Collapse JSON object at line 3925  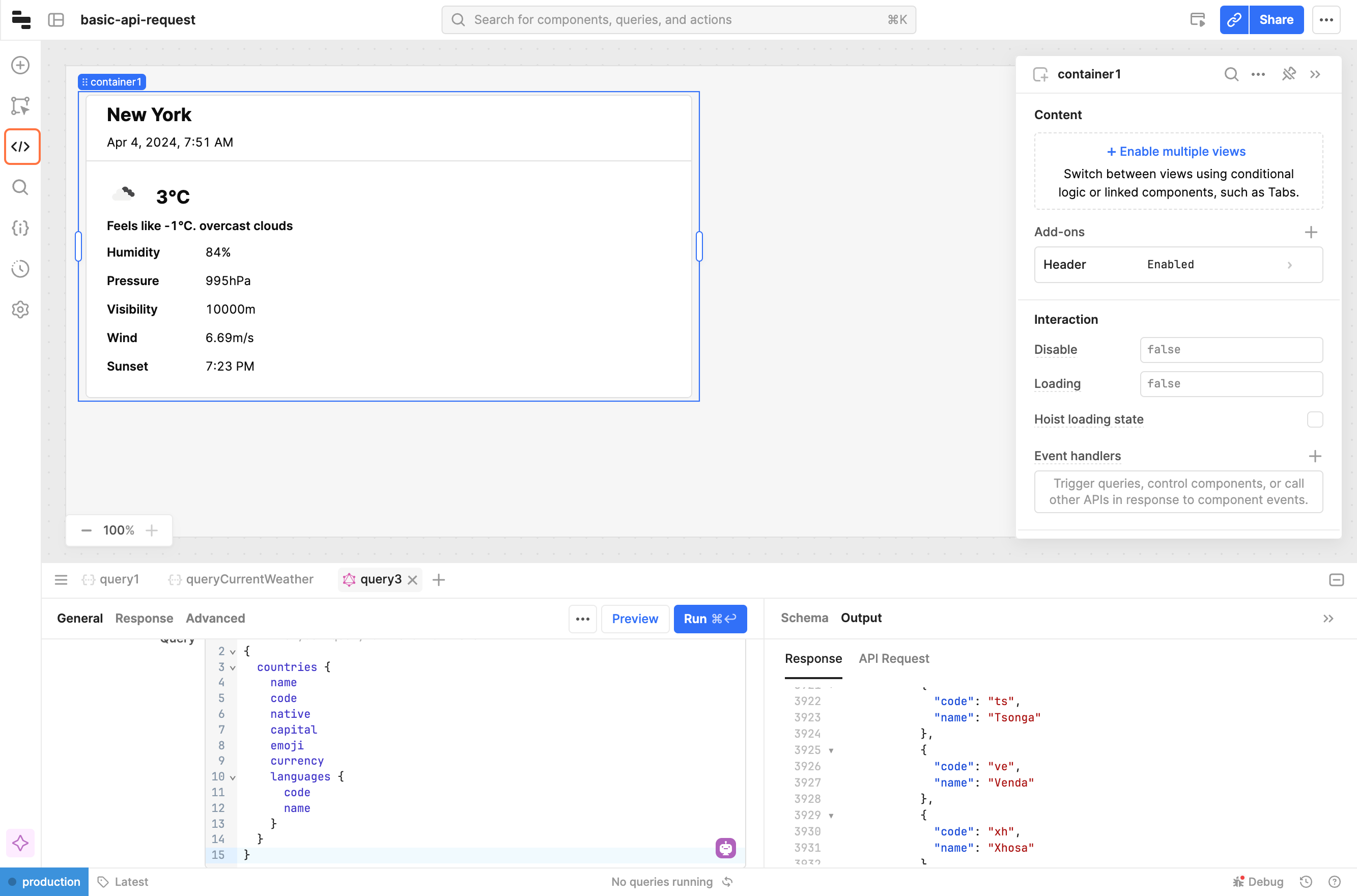tap(831, 750)
